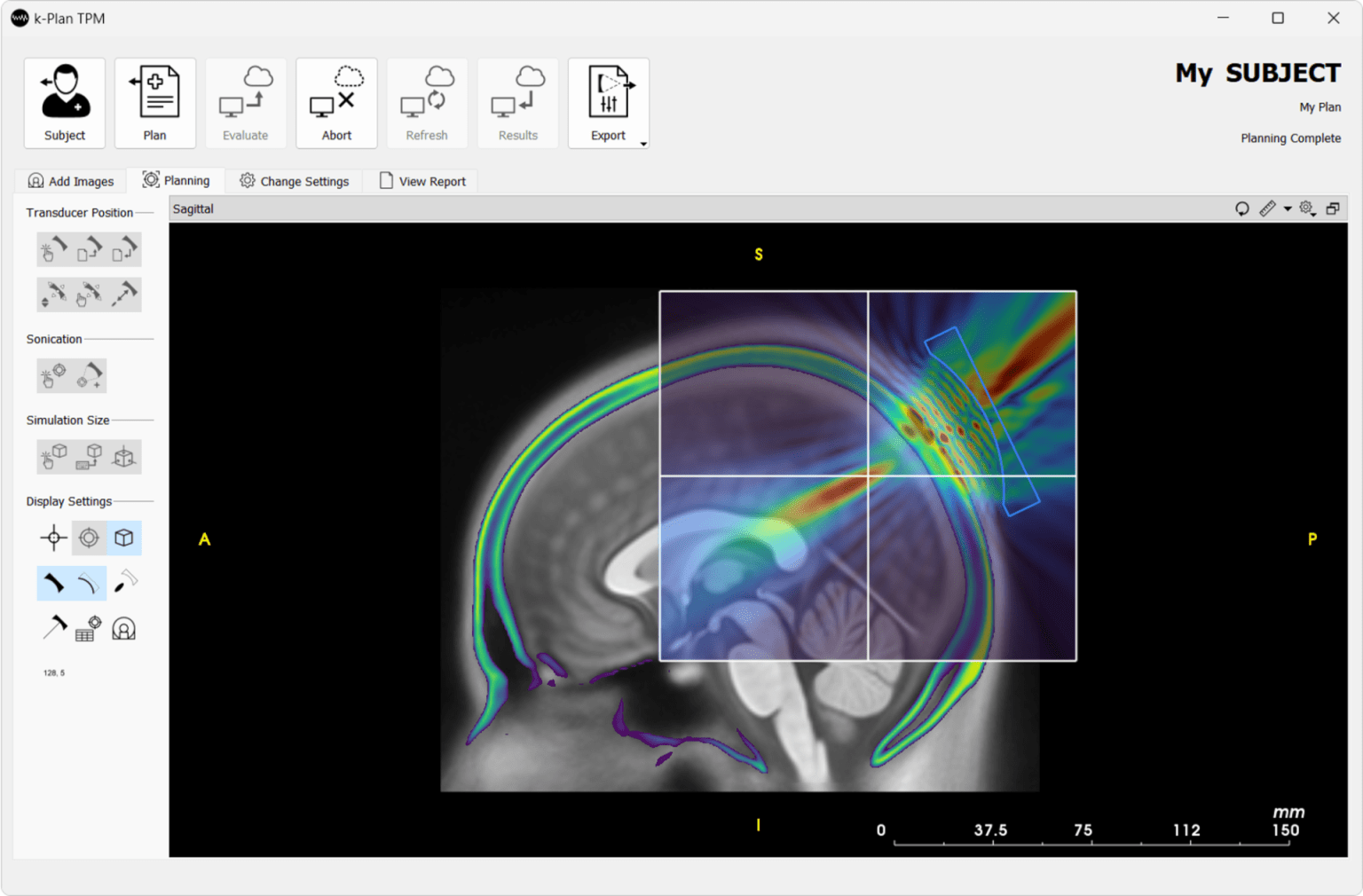
Task: Click the Plan icon
Action: 154,102
